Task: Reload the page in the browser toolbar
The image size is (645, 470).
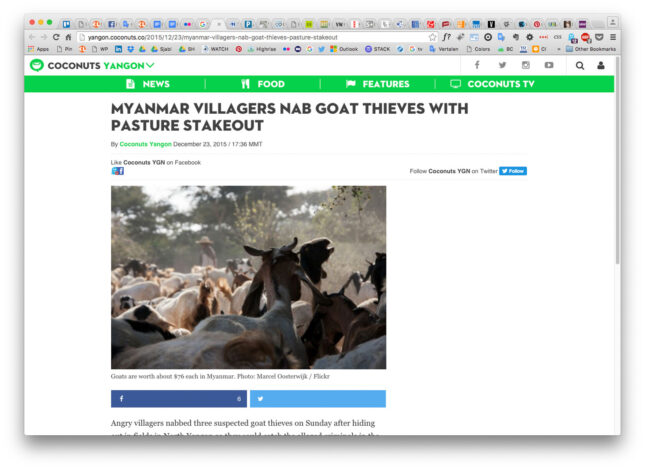Action: pyautogui.click(x=56, y=37)
